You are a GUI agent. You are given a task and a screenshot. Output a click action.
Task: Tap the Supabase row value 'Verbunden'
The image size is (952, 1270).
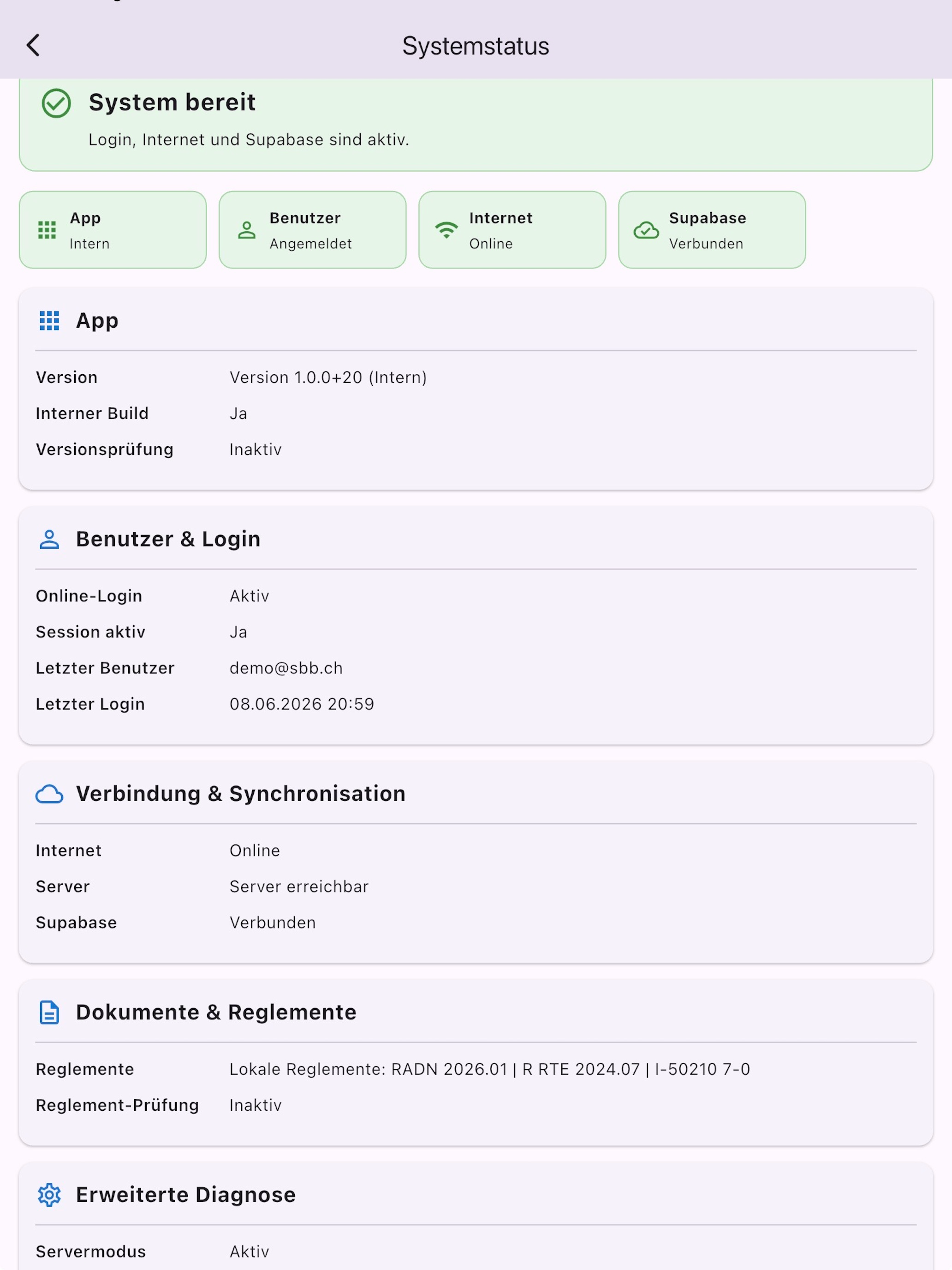(x=273, y=923)
